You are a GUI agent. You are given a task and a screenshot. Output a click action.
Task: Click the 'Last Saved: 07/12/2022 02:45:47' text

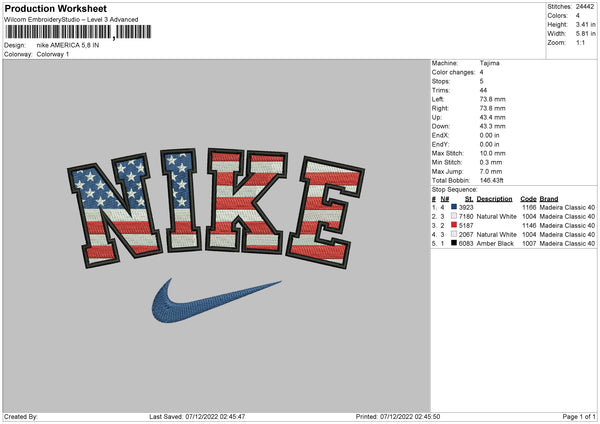coord(197,416)
